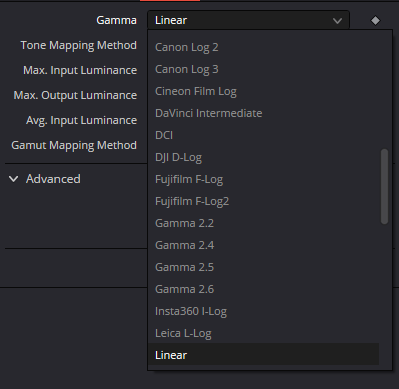Image resolution: width=399 pixels, height=389 pixels.
Task: Click the Tone Mapping Method label
Action: 79,46
